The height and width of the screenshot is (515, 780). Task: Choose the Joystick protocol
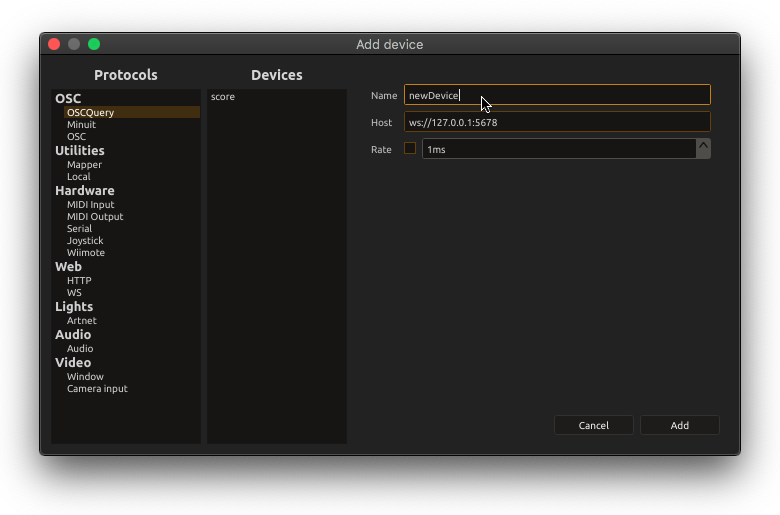(85, 241)
